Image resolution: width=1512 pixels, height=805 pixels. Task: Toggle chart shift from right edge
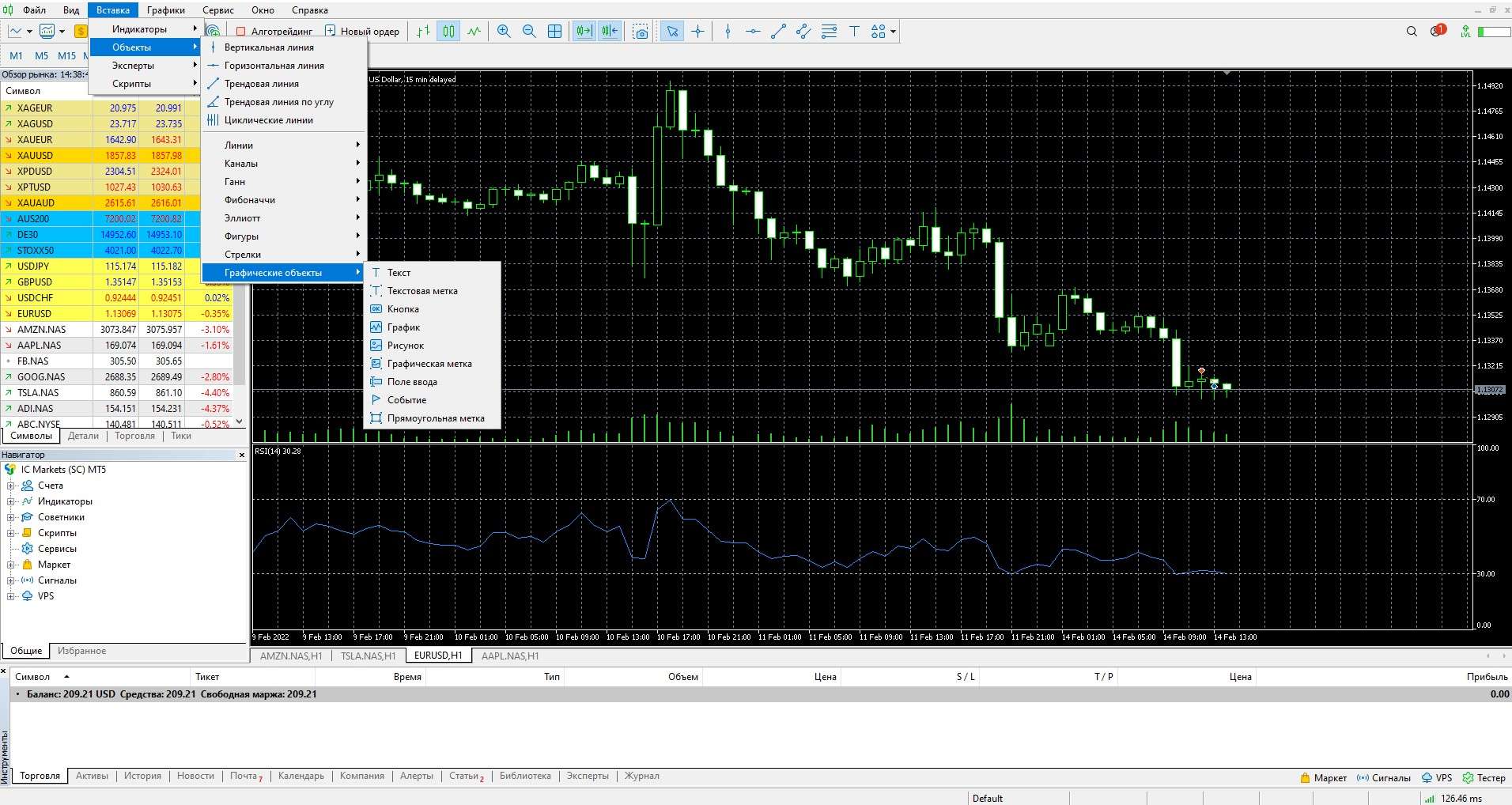point(610,32)
